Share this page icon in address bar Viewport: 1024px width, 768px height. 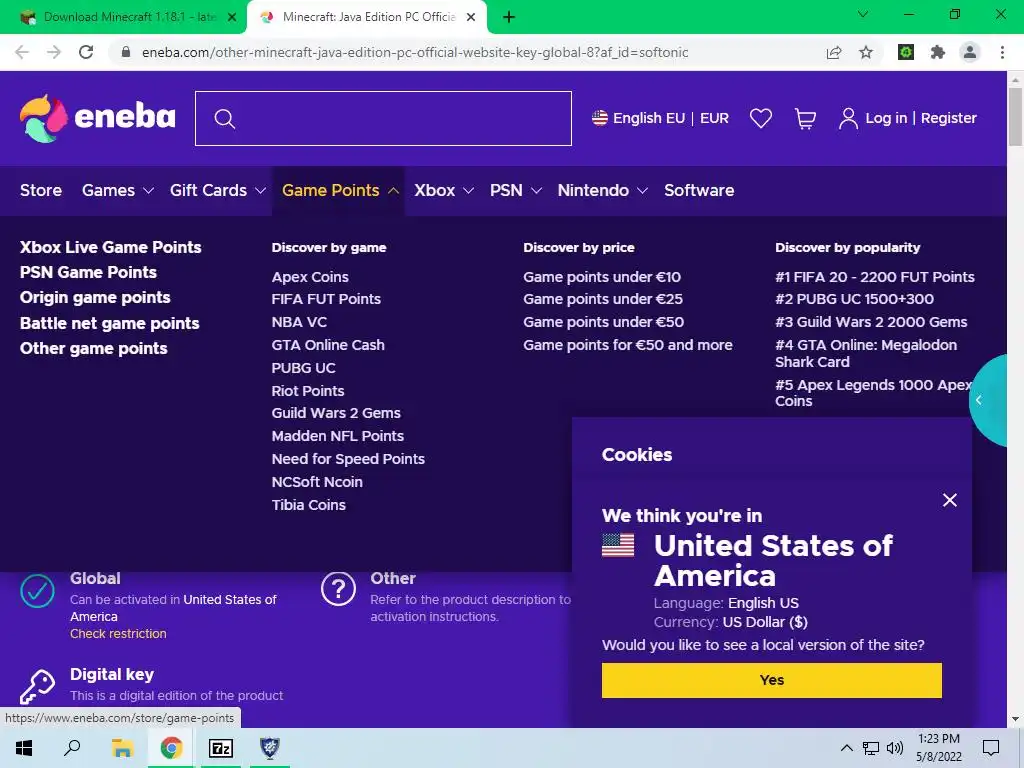834,52
